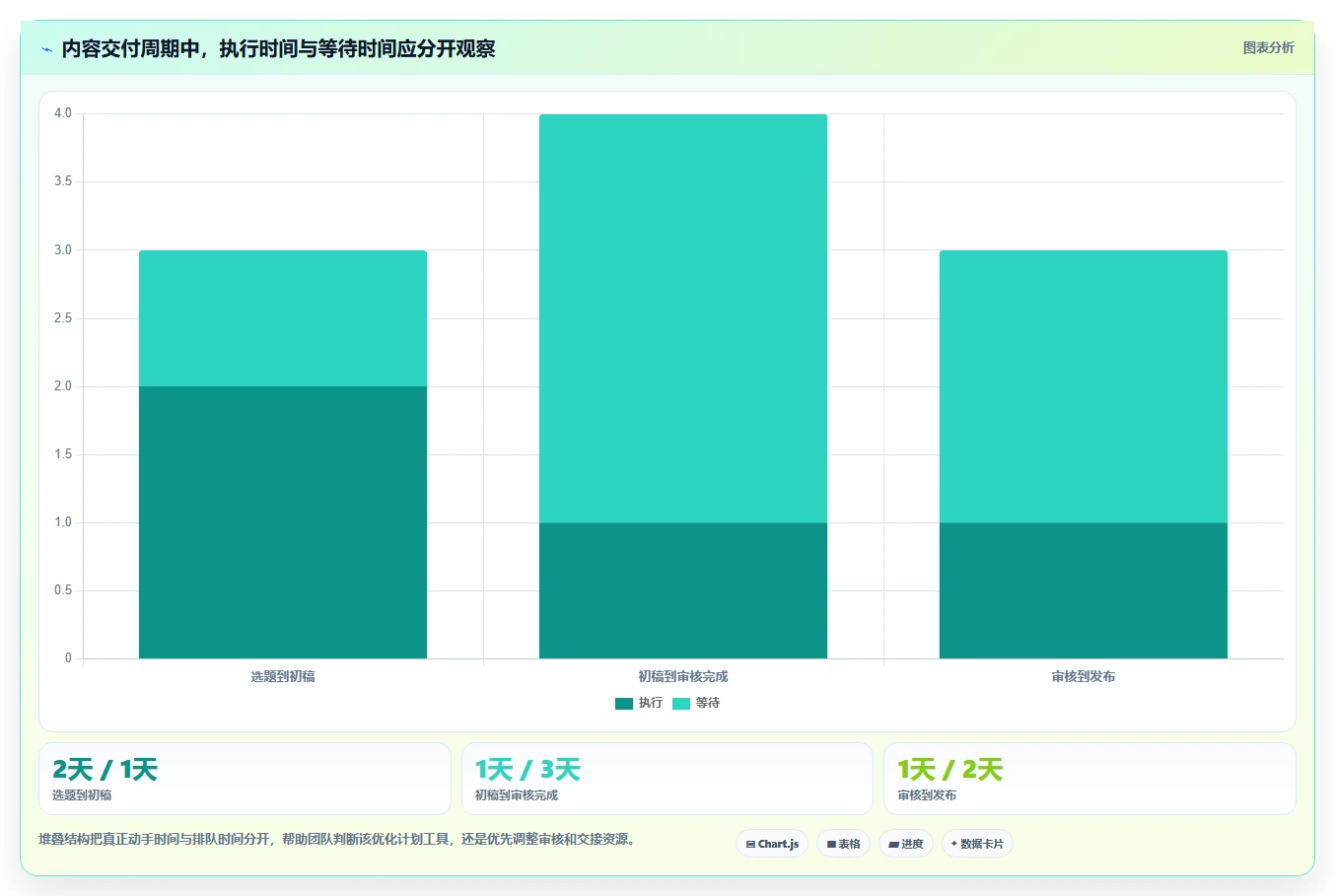Click the 初稿到审核完成 x-axis label
Viewport: 1335px width, 896px height.
click(x=683, y=676)
